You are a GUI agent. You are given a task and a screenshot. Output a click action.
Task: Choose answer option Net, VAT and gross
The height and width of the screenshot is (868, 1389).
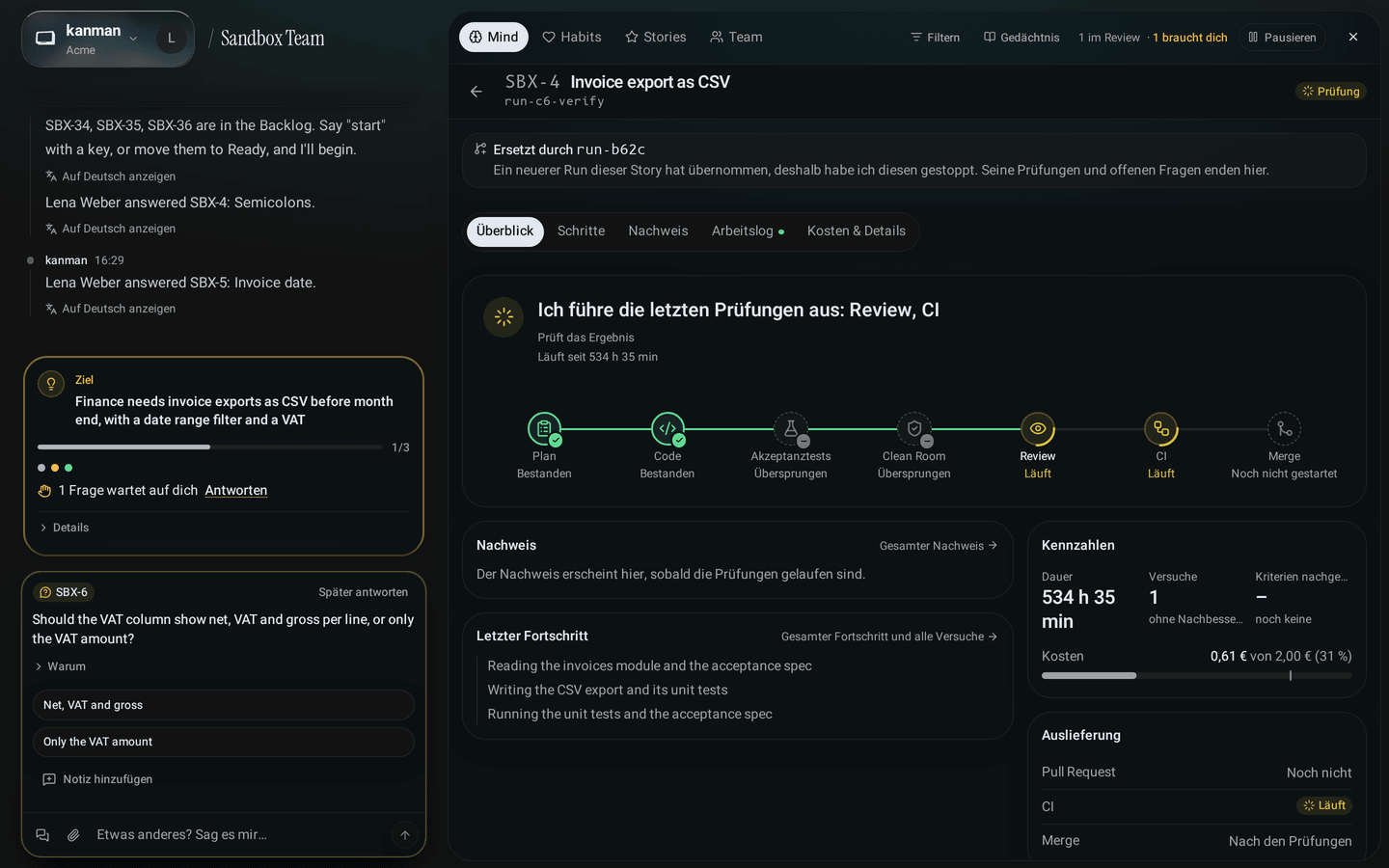coord(224,705)
